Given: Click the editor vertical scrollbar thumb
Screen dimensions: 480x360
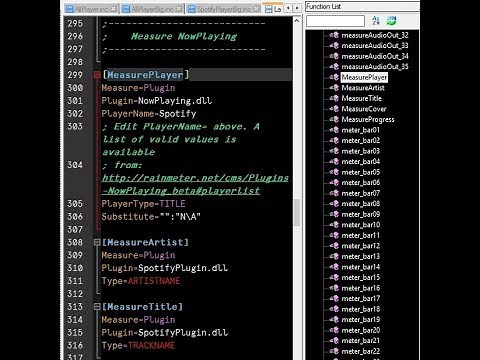Looking at the screenshot, I should [297, 213].
